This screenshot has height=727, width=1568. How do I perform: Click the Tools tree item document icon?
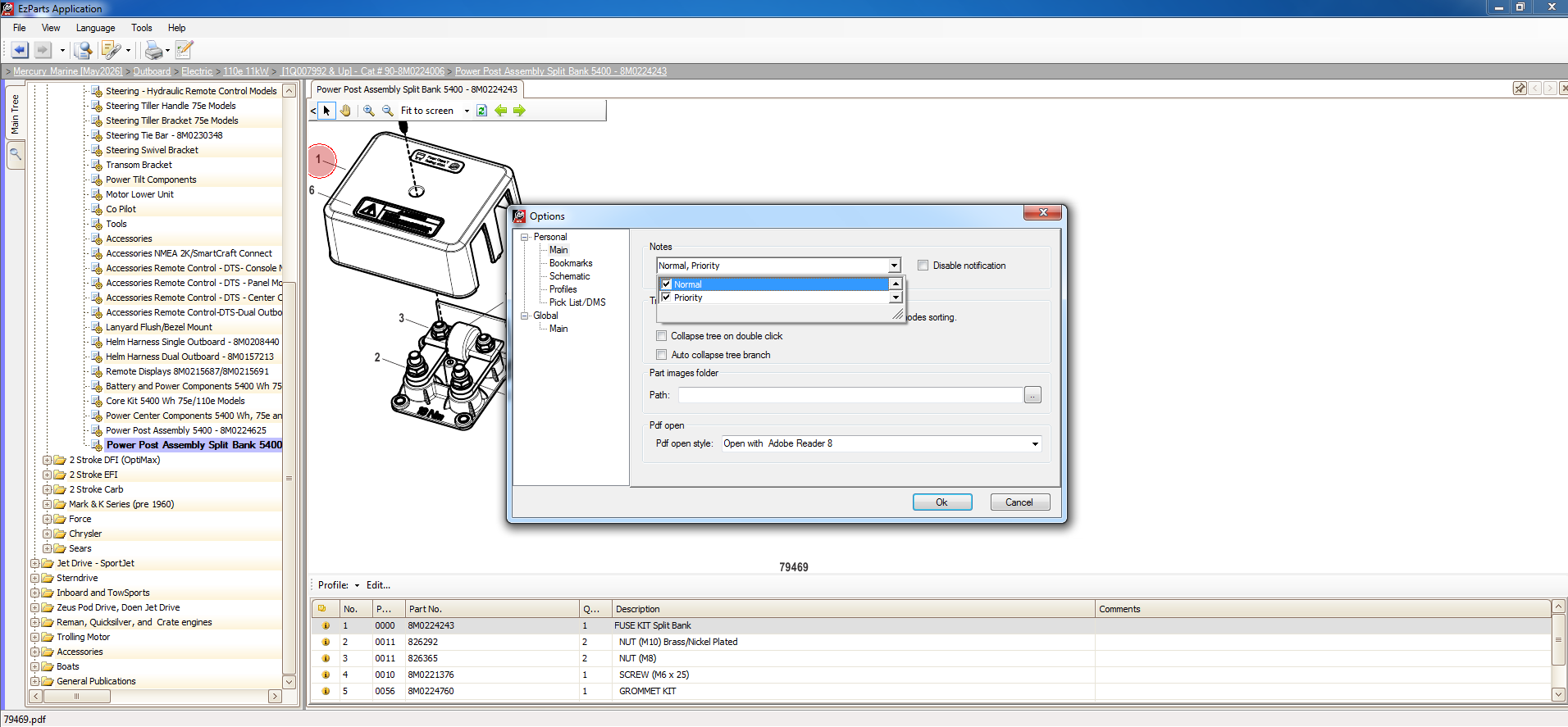(x=97, y=224)
